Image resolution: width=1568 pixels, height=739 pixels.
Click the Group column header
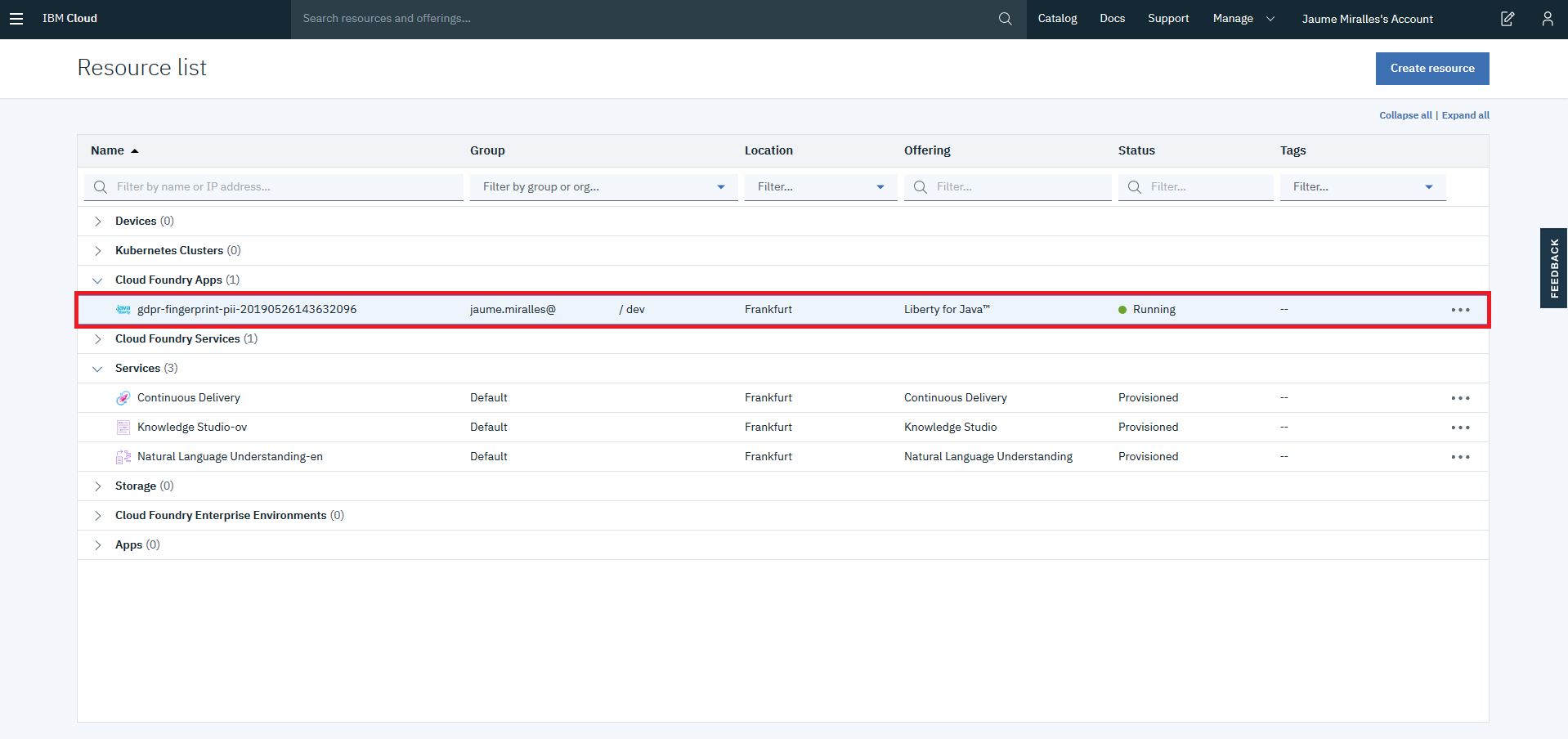pyautogui.click(x=487, y=150)
